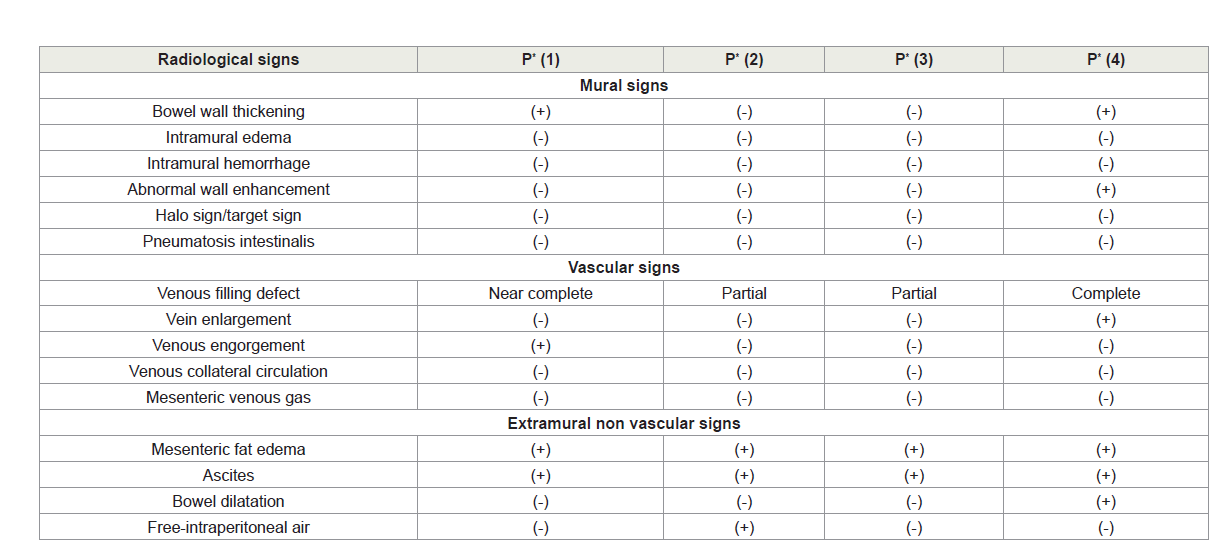
Task: Click the Mesenteric venous gas label
Action: [x=228, y=397]
